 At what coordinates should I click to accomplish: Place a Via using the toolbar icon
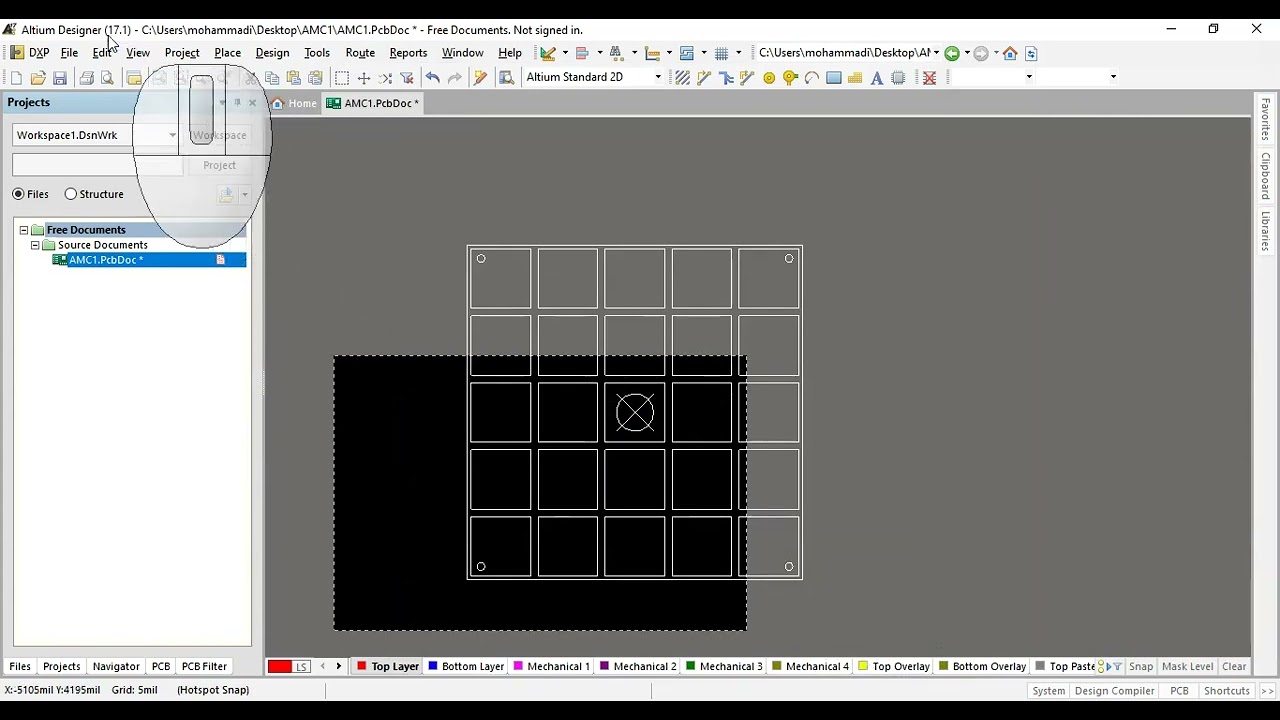[790, 78]
